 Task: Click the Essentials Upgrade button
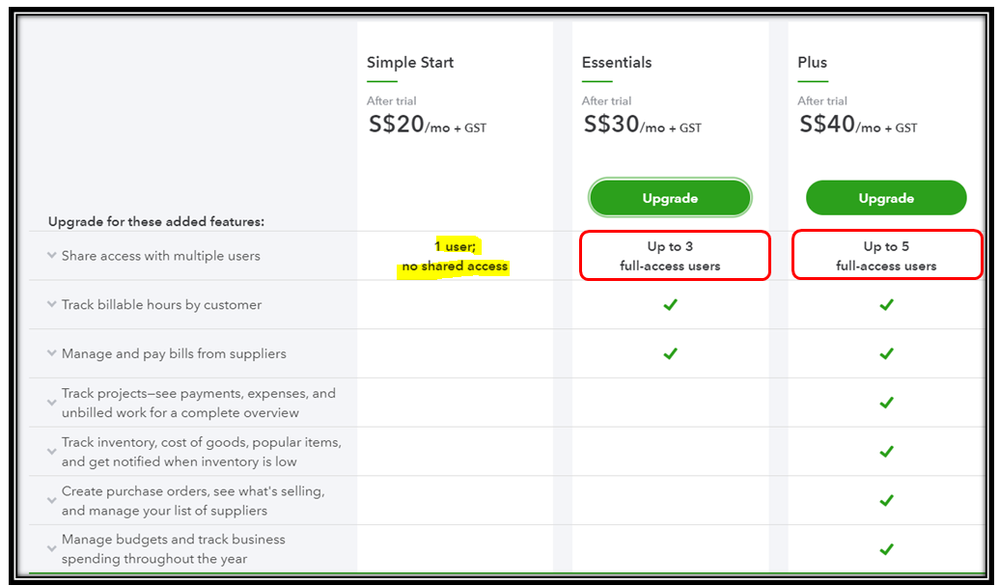pyautogui.click(x=670, y=198)
